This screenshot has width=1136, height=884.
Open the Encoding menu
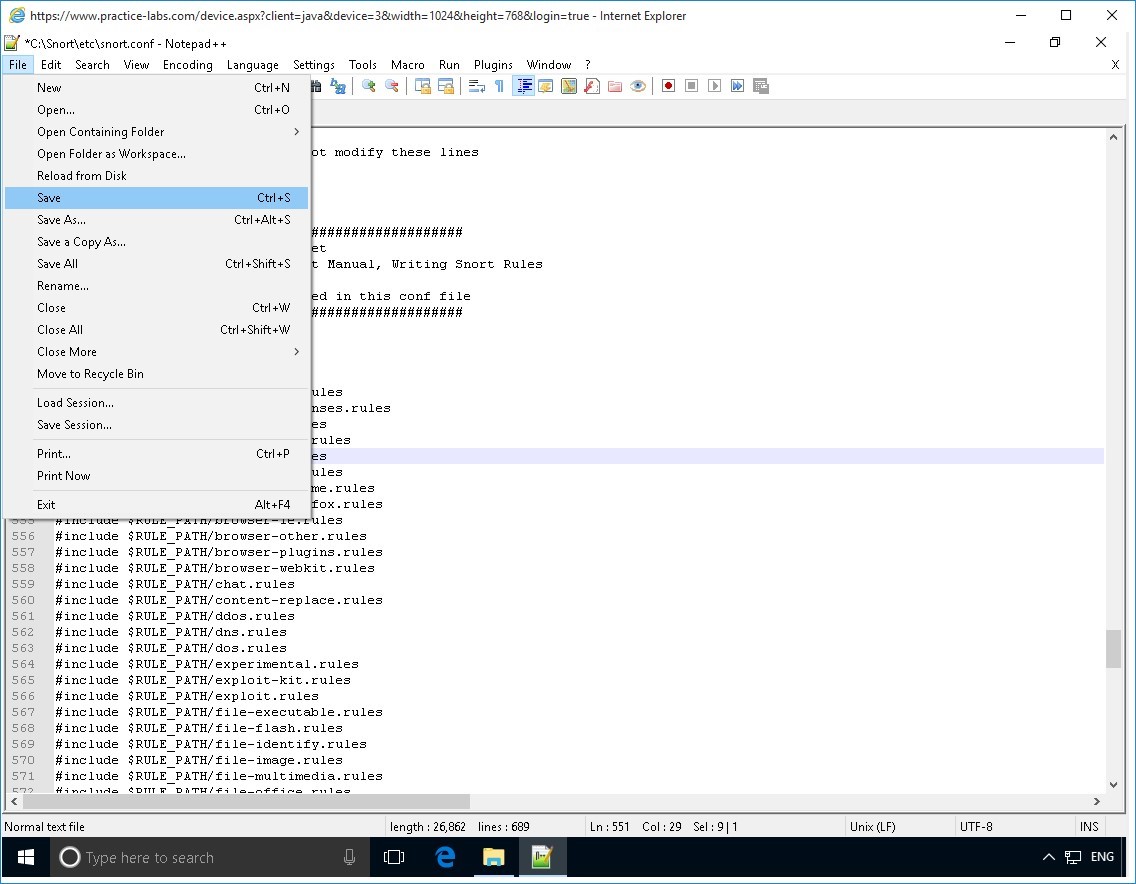(x=187, y=65)
